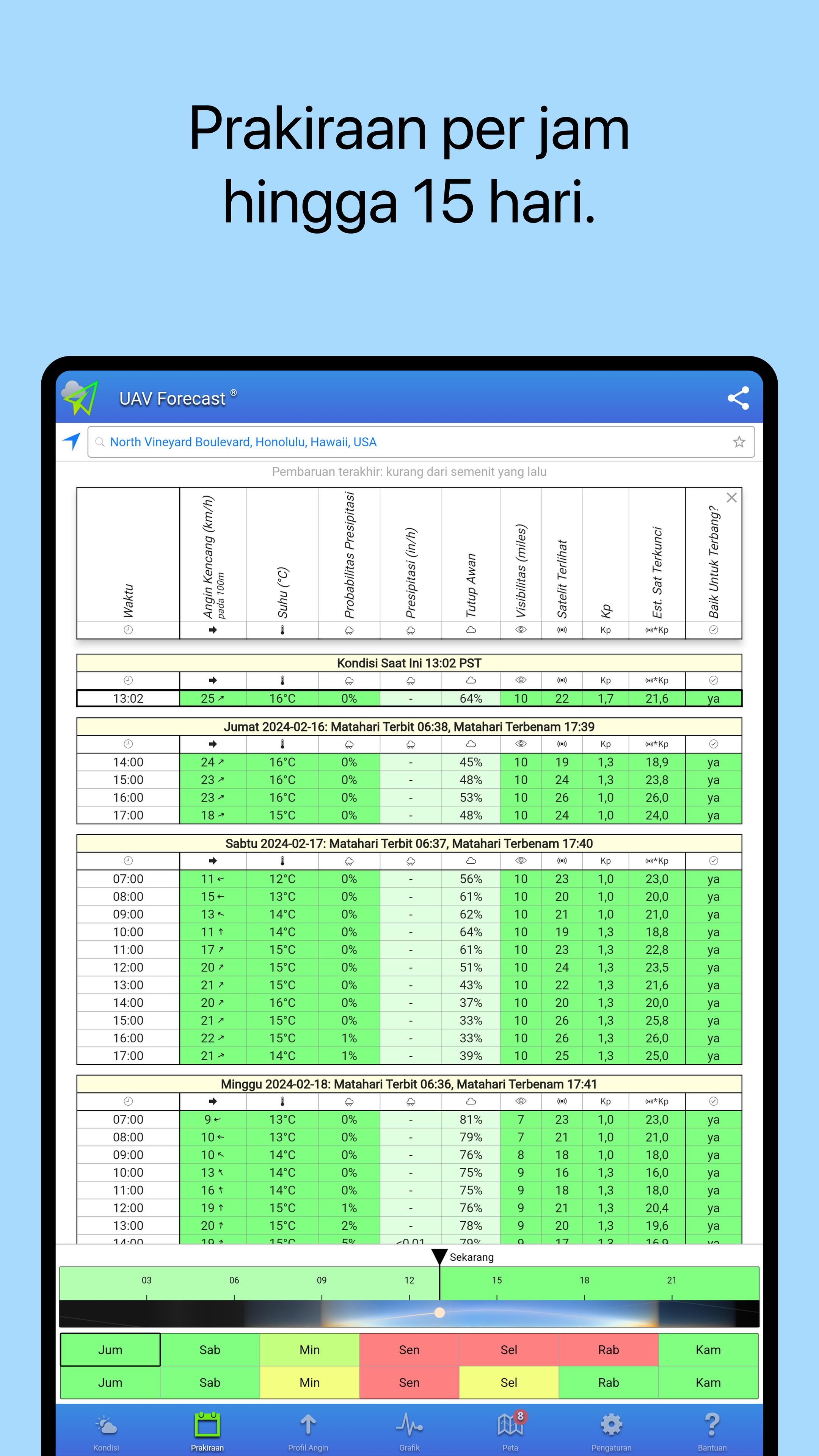
Task: Select Sabtu 12:00 forecast row
Action: 409,968
